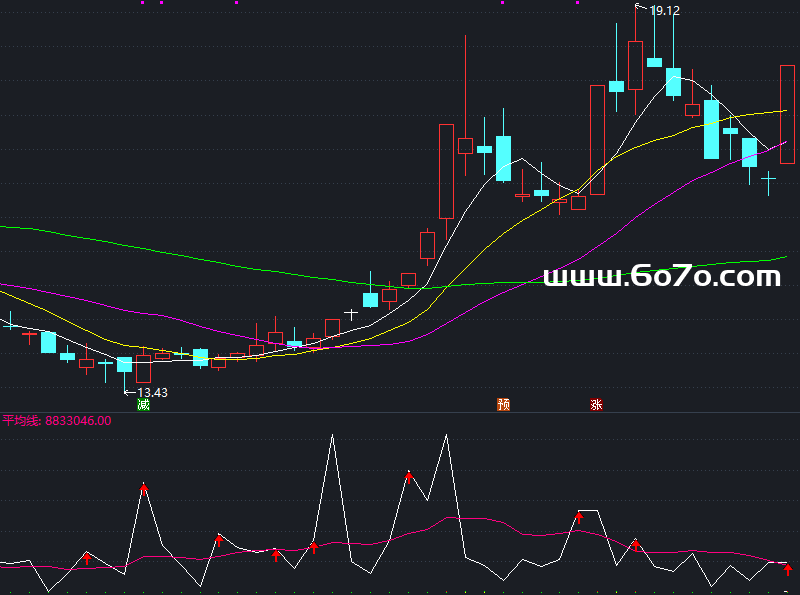
Task: Select the 平均线 indicator value label
Action: pyautogui.click(x=56, y=421)
